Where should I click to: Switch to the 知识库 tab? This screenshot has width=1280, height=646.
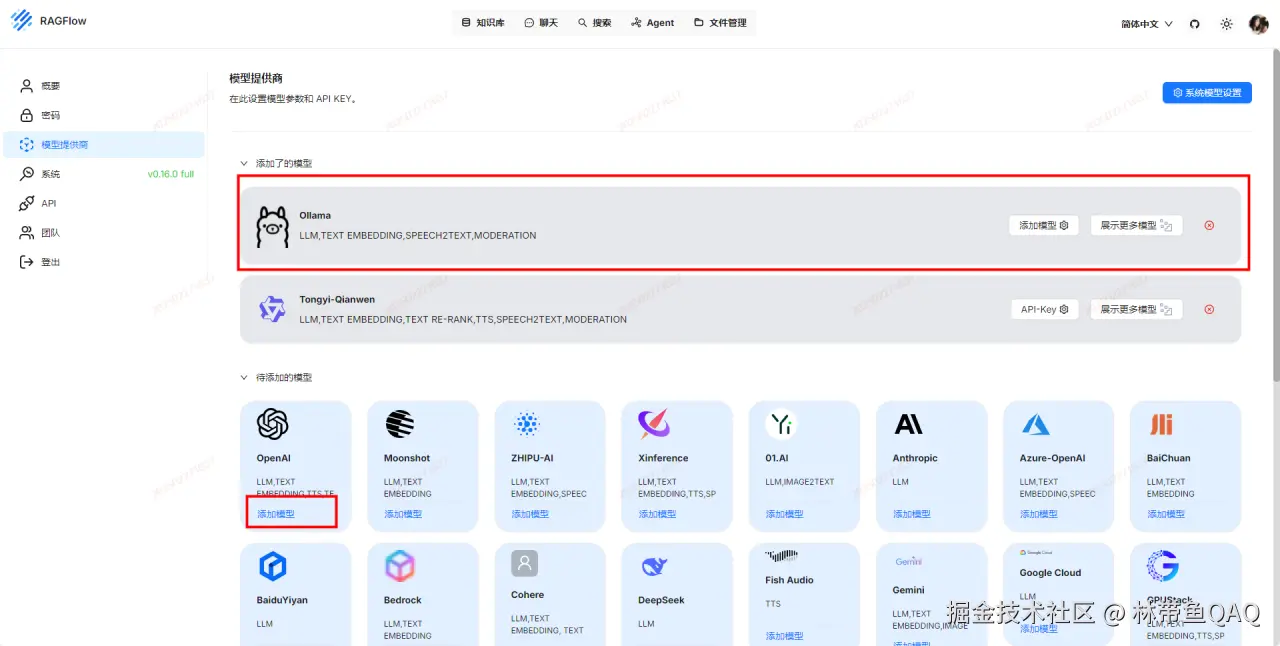click(x=483, y=22)
